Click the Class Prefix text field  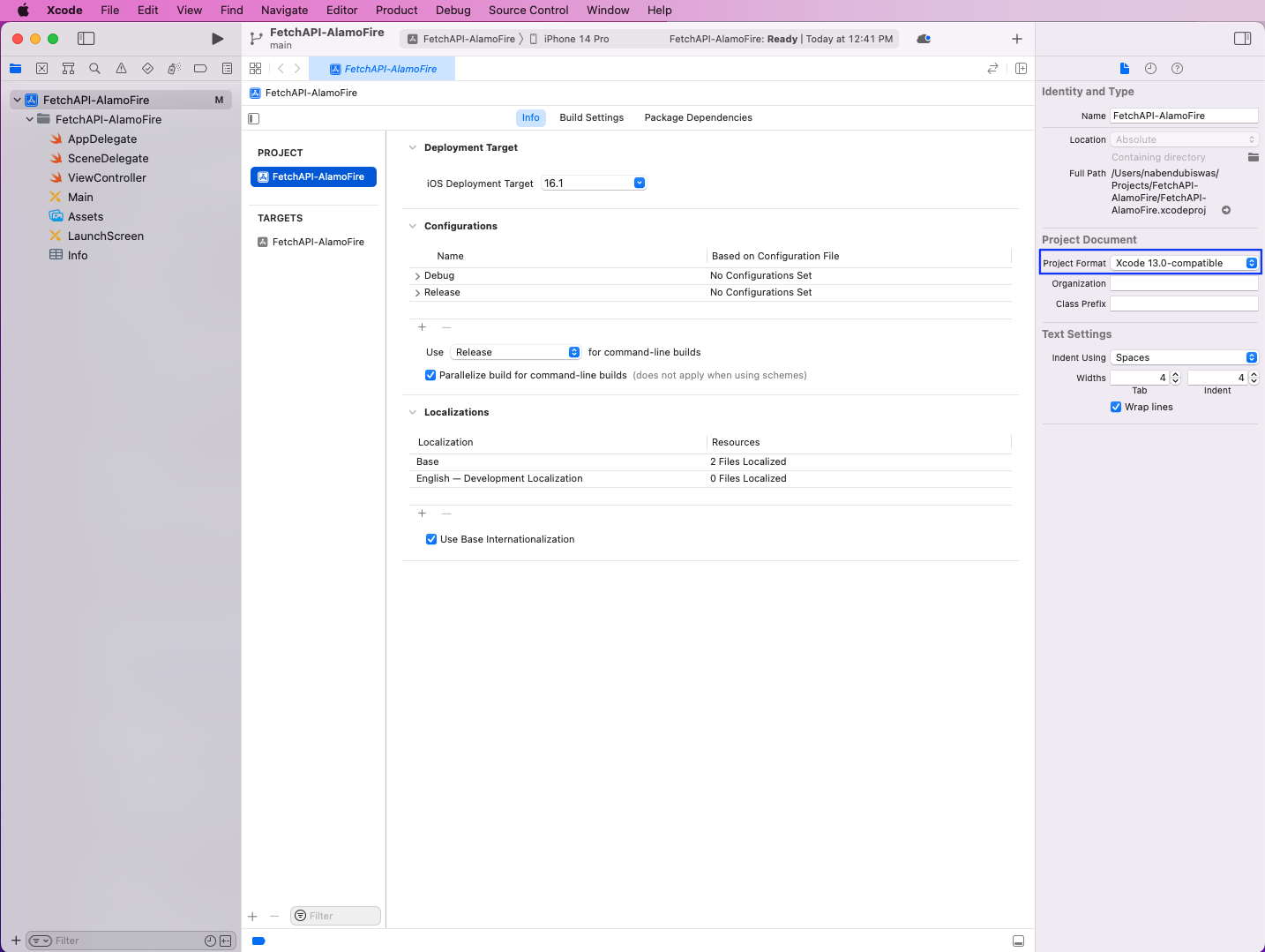(x=1184, y=304)
